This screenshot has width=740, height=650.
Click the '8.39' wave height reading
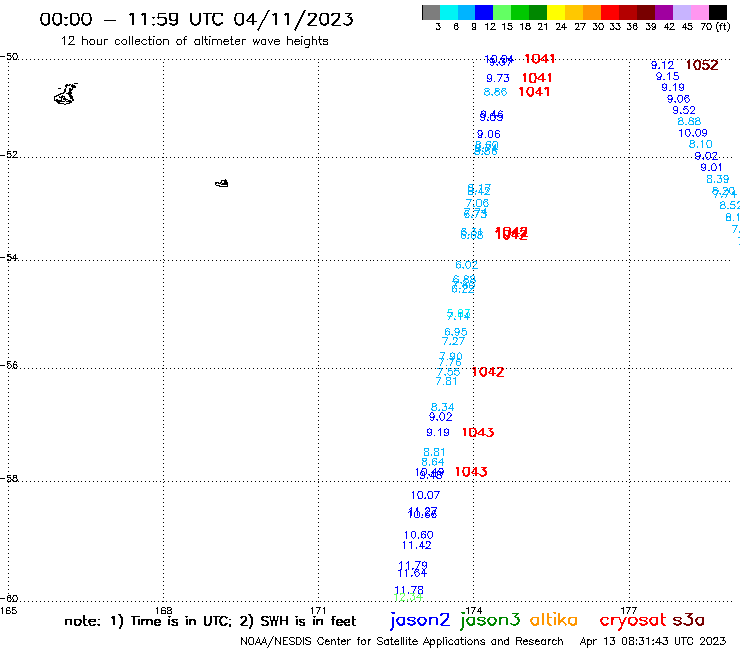(717, 179)
